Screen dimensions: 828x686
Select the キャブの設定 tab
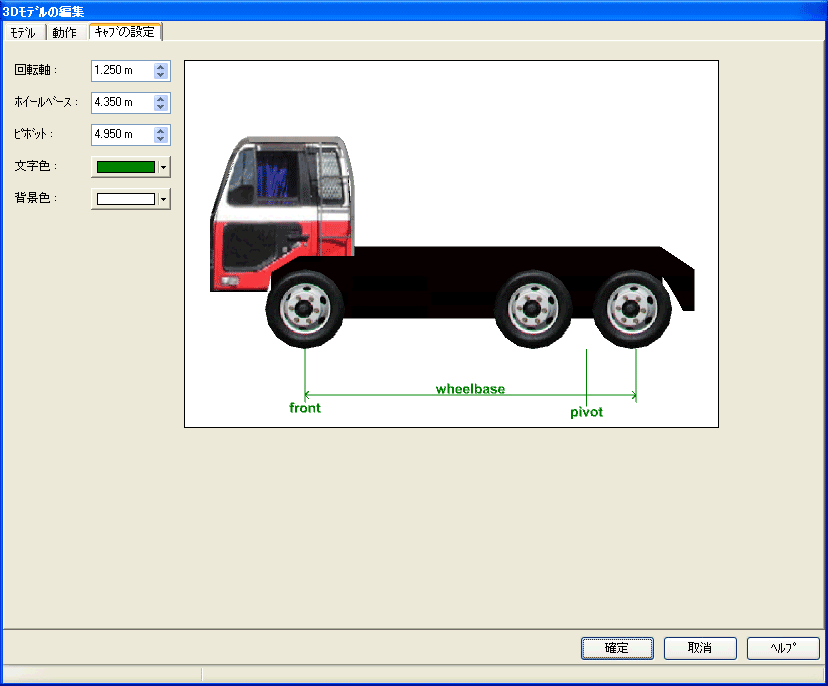coord(125,32)
